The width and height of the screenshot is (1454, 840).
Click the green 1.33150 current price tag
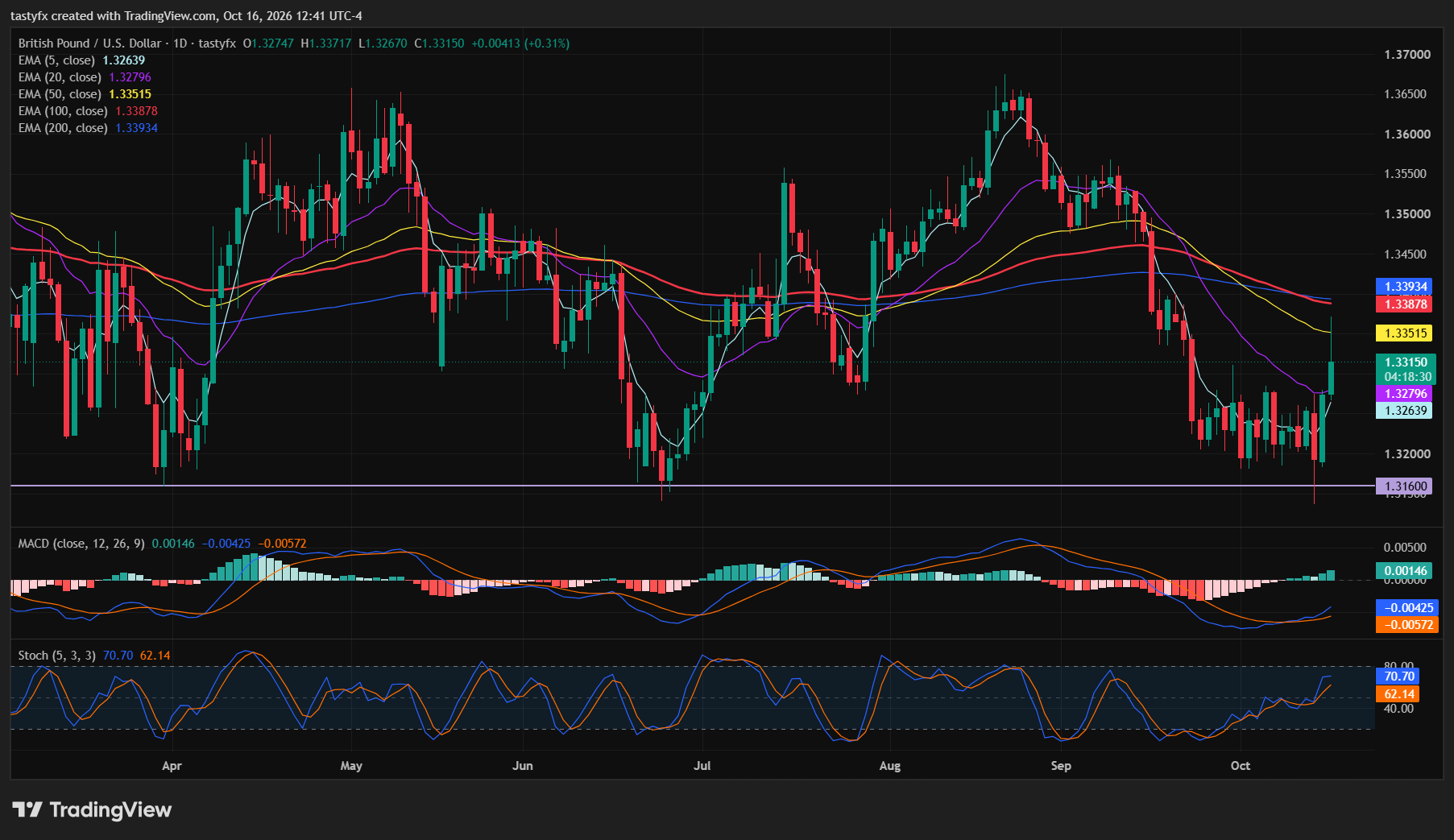click(x=1406, y=362)
